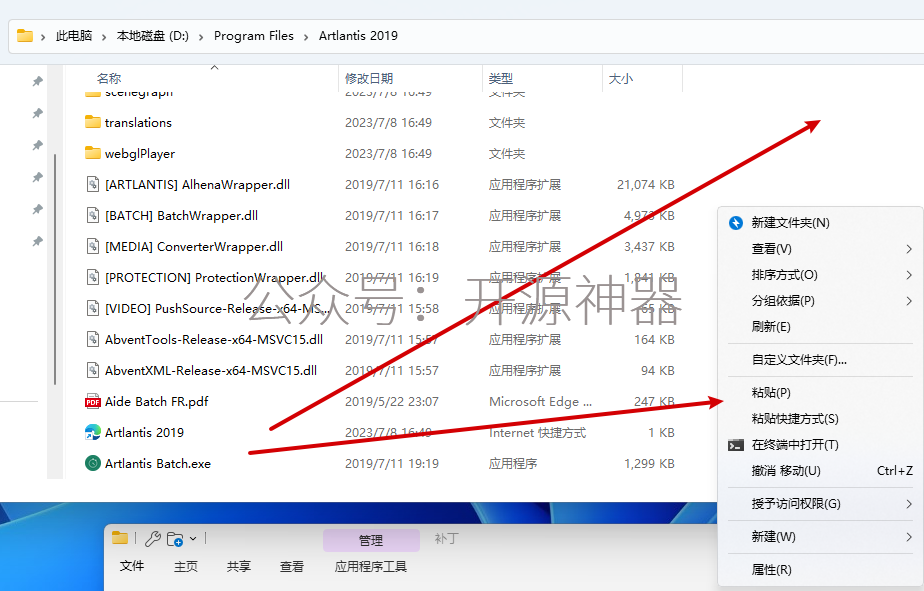Screen dimensions: 924x591
Task: Select the purple 管理 tab in 补丁 window
Action: (x=371, y=540)
